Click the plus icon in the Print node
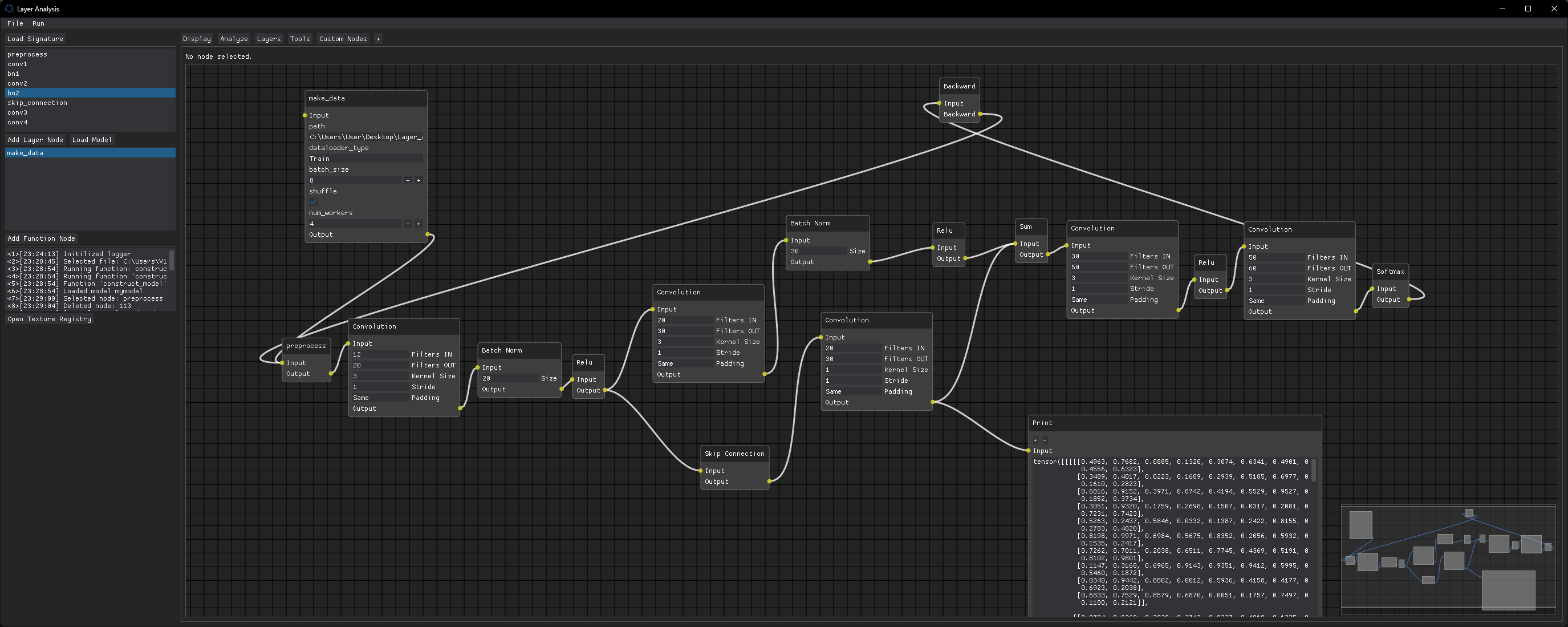 pos(1035,440)
